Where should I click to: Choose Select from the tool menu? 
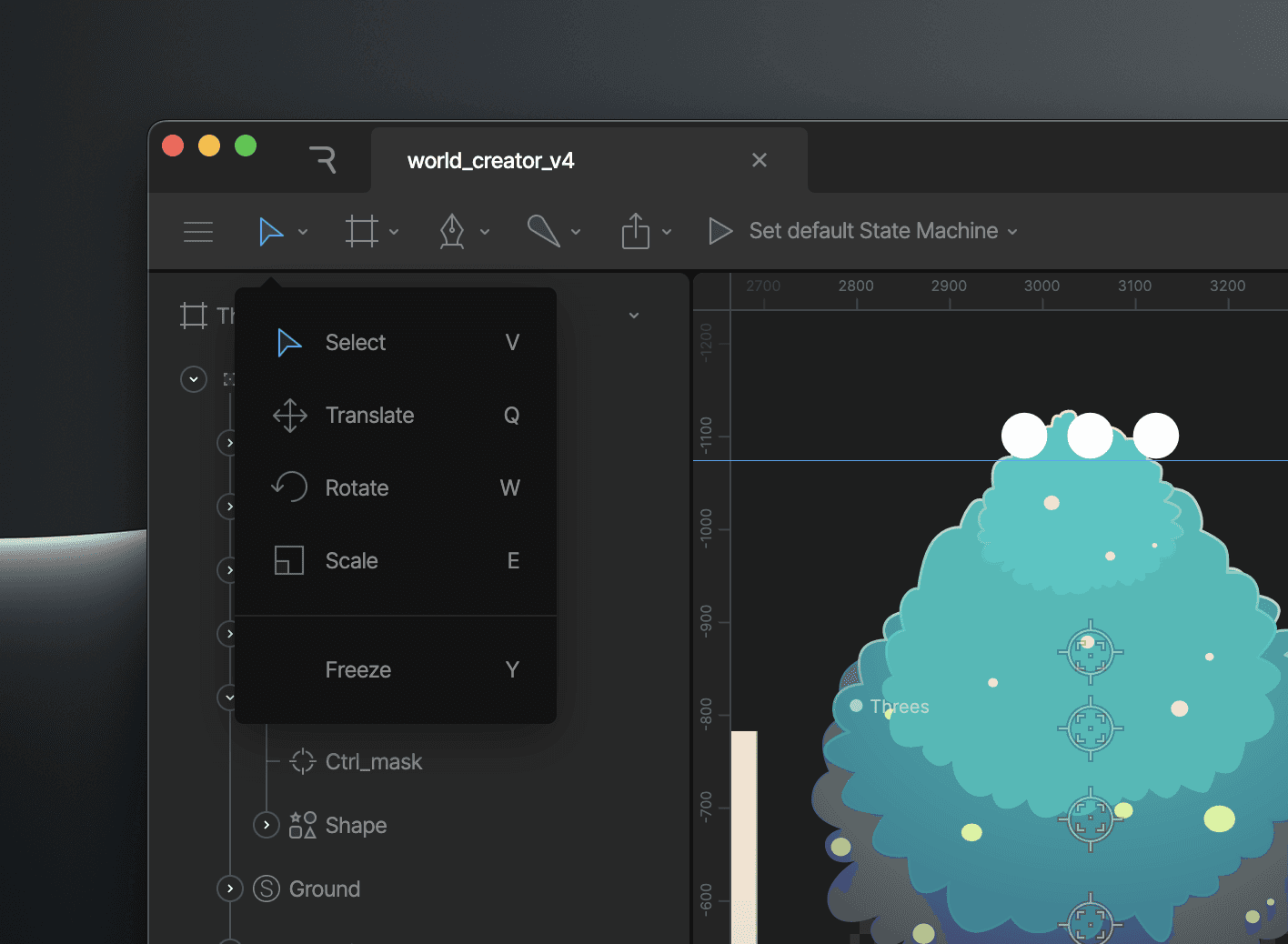(x=396, y=343)
